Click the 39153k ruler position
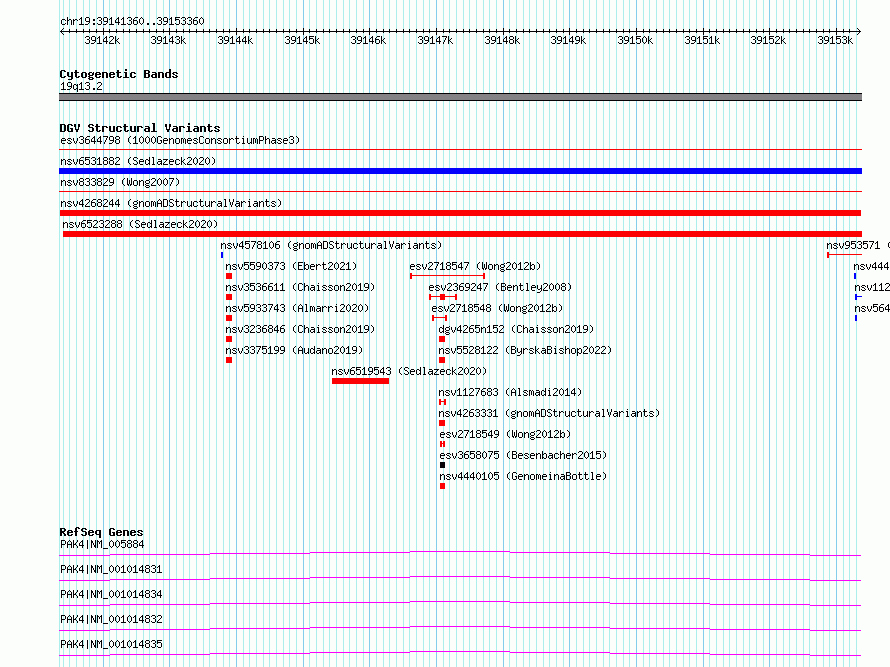Viewport: 890px width, 667px height. point(835,40)
